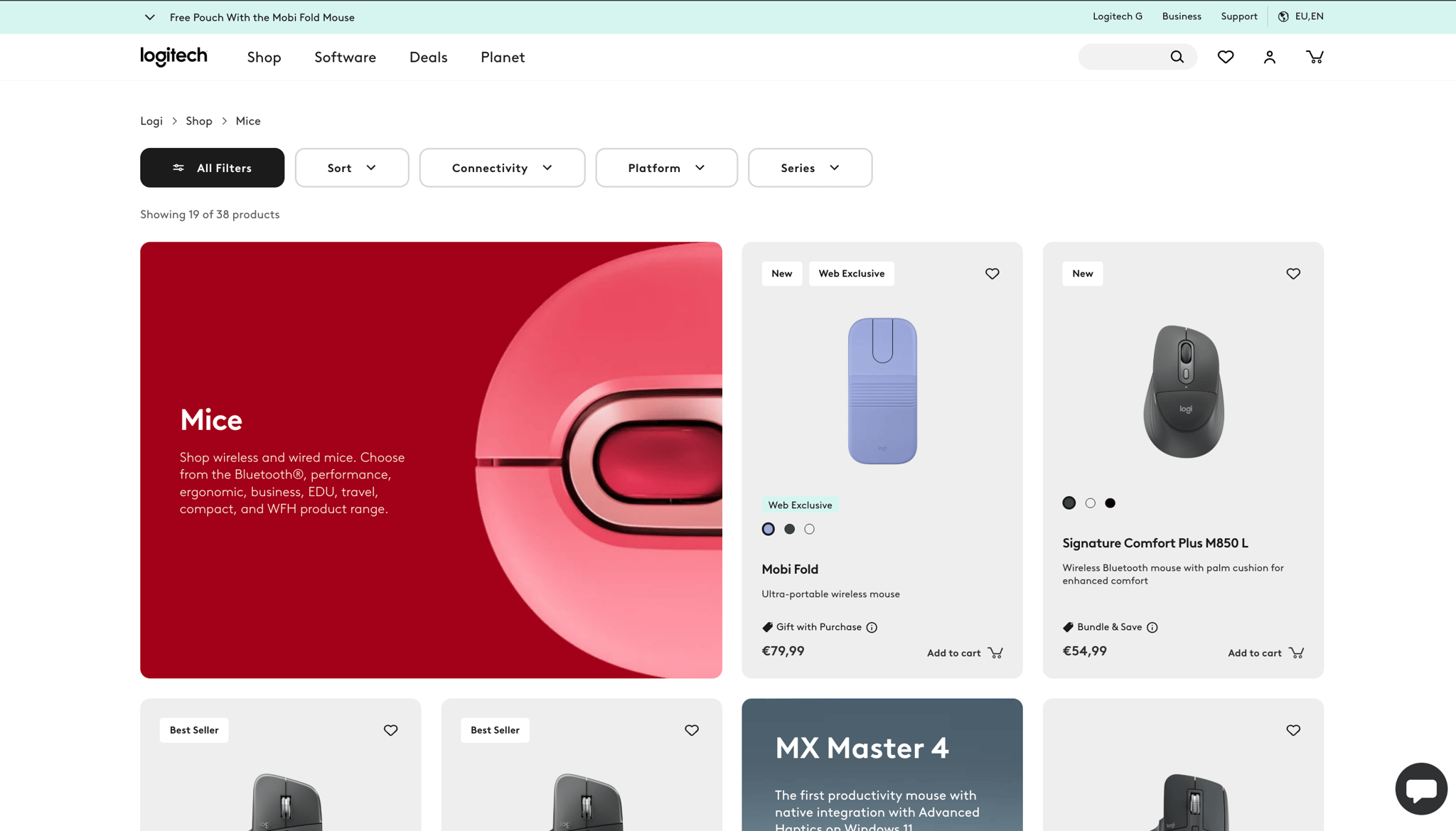Go to the Business link
Image resolution: width=1456 pixels, height=831 pixels.
(x=1182, y=16)
